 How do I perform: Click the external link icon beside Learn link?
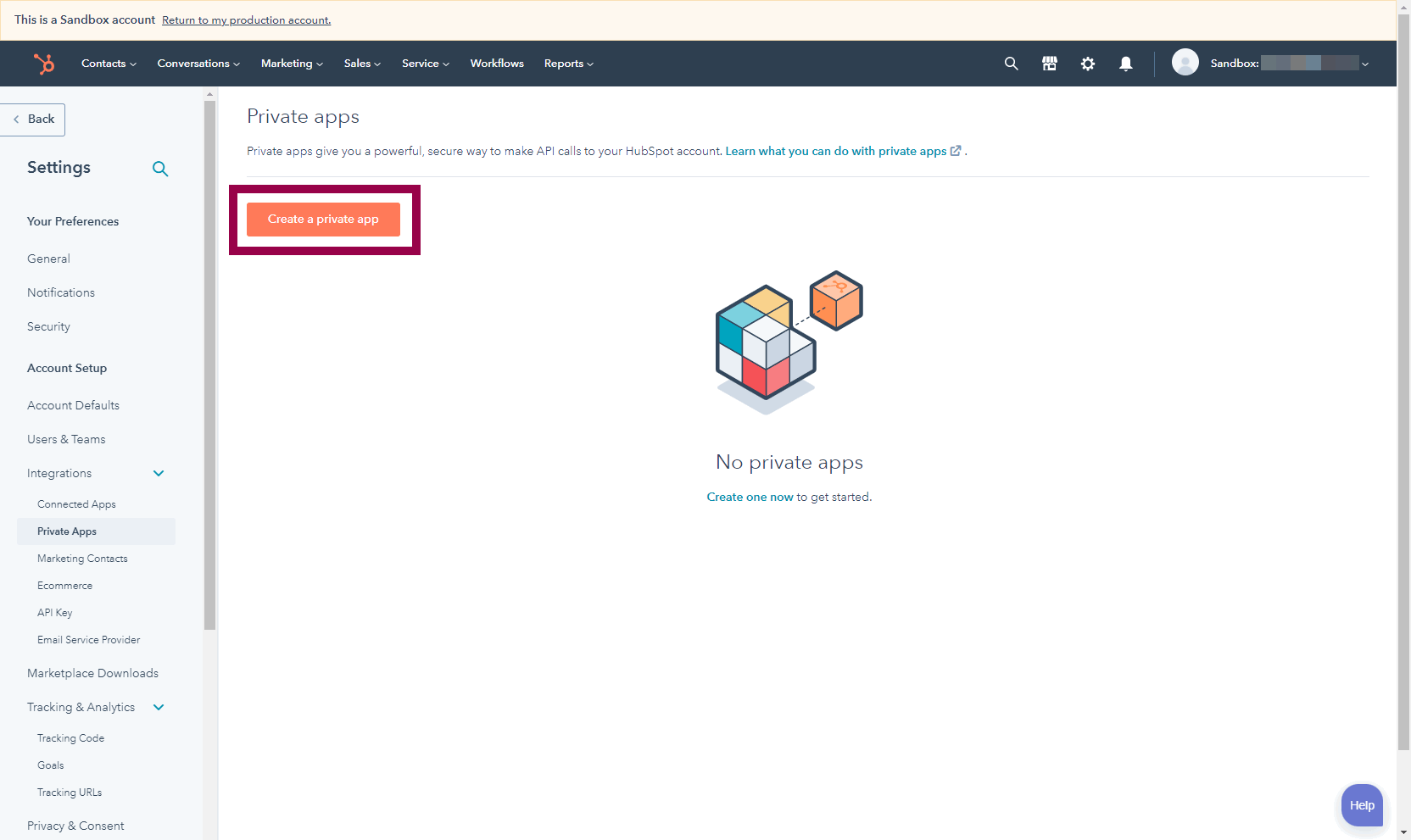coord(956,151)
